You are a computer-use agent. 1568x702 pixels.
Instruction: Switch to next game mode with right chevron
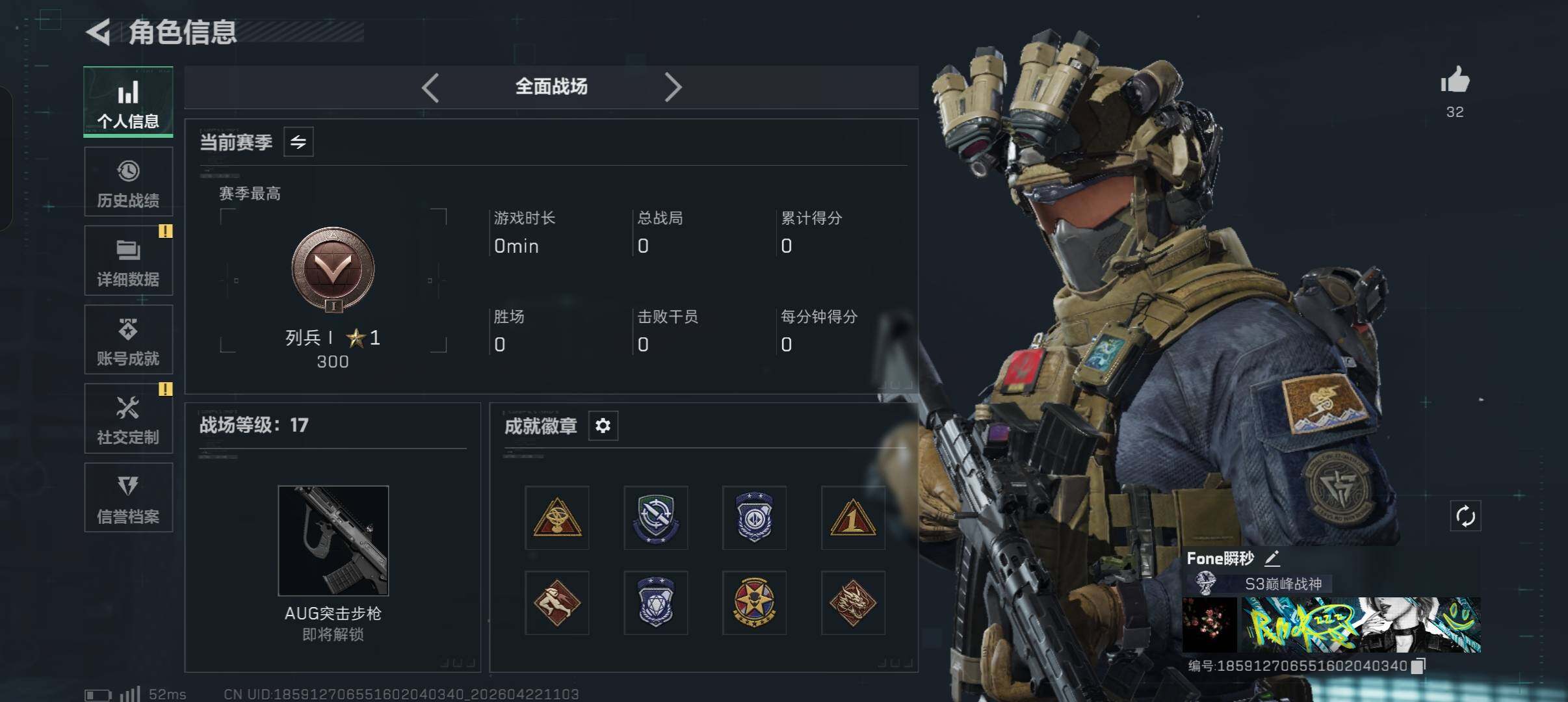pyautogui.click(x=673, y=87)
